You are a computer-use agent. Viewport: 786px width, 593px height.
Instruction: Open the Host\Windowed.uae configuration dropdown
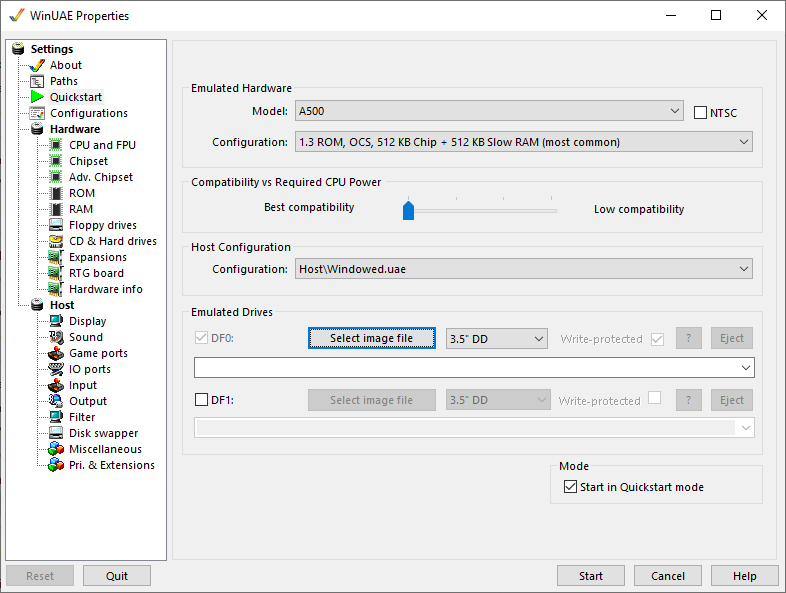click(x=523, y=269)
